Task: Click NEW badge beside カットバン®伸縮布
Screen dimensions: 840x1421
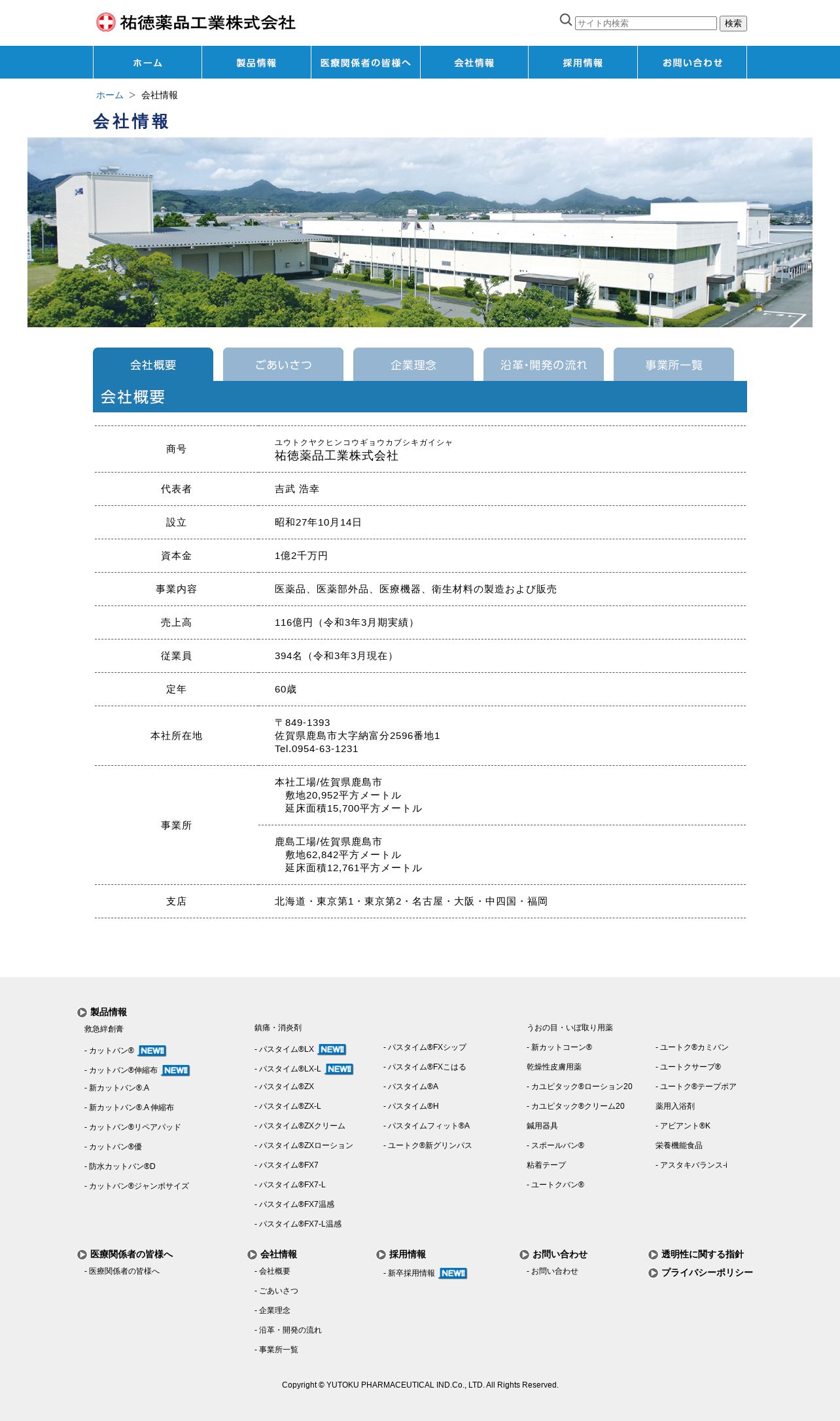Action: (175, 1070)
